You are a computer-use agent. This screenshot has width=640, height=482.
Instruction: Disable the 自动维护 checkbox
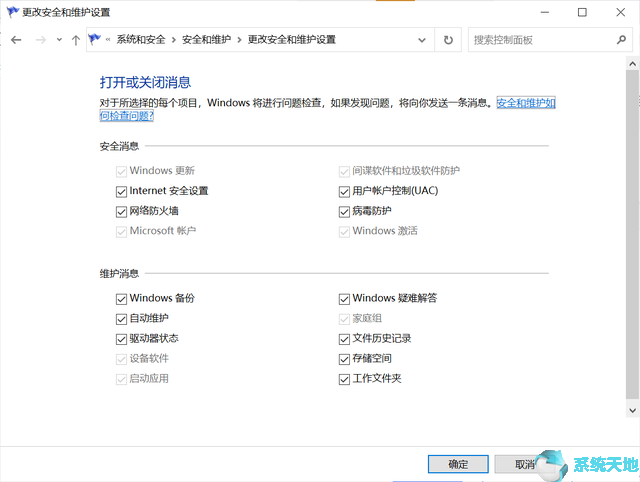(x=121, y=319)
